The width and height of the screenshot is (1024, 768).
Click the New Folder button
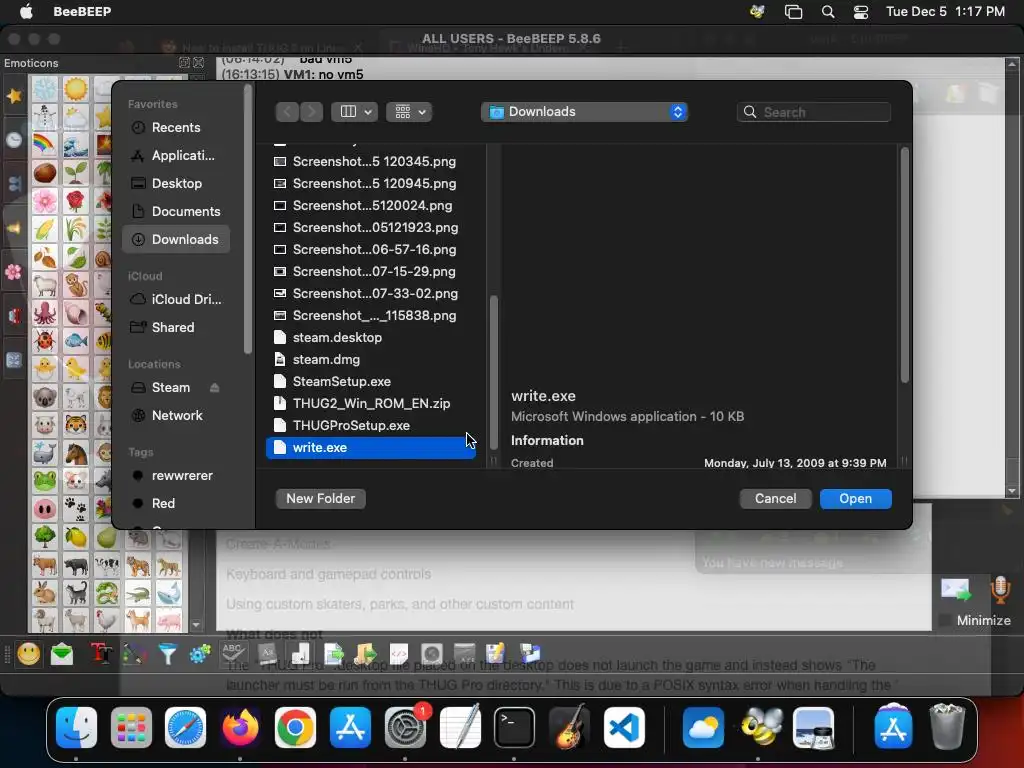coord(321,498)
